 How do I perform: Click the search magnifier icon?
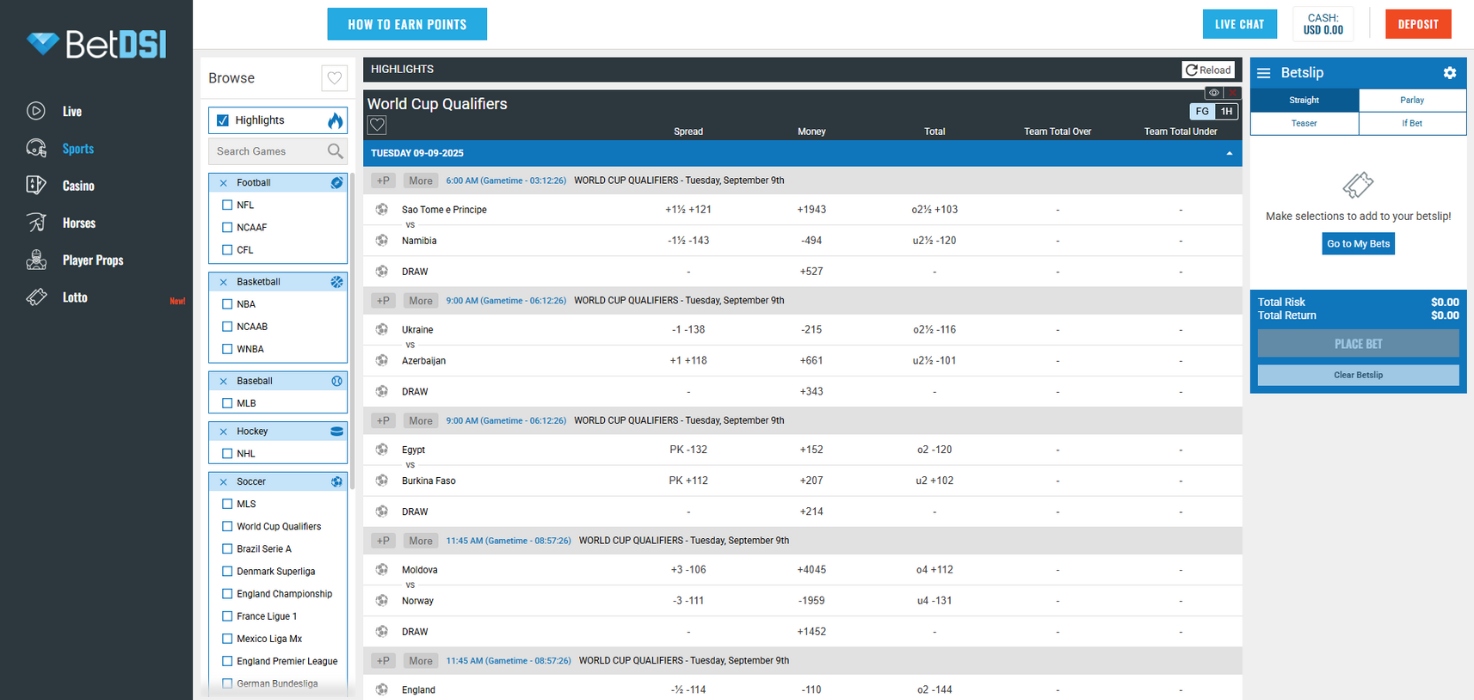335,151
